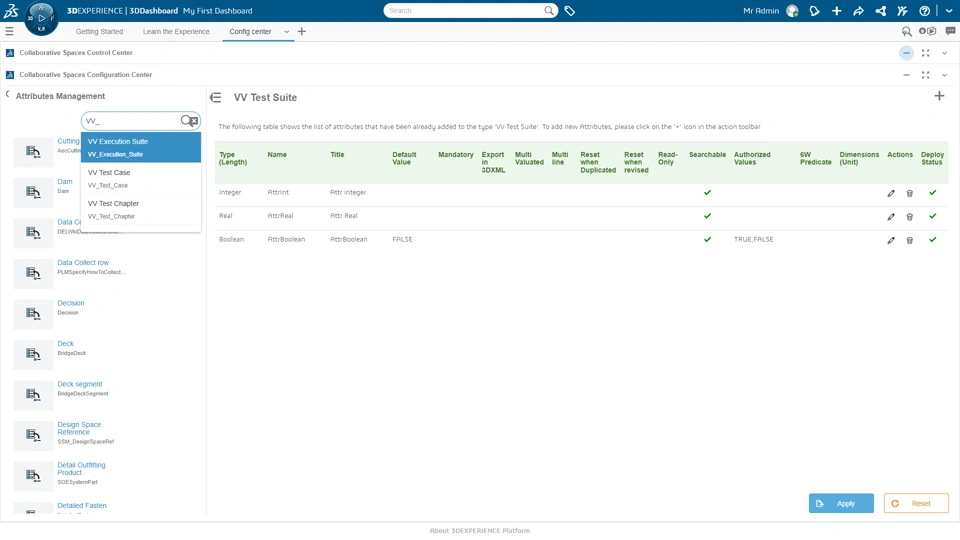Select VV Test Case from suggestions

(x=141, y=178)
